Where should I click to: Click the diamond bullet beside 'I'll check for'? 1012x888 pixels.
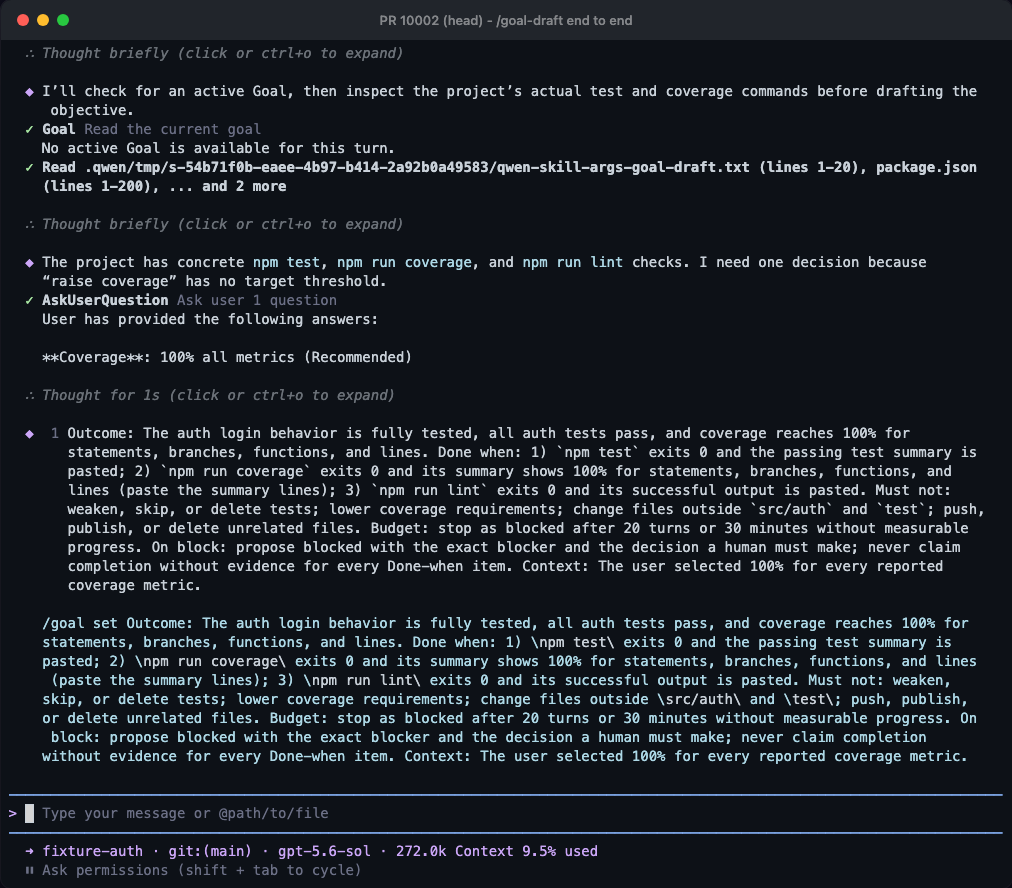[29, 92]
